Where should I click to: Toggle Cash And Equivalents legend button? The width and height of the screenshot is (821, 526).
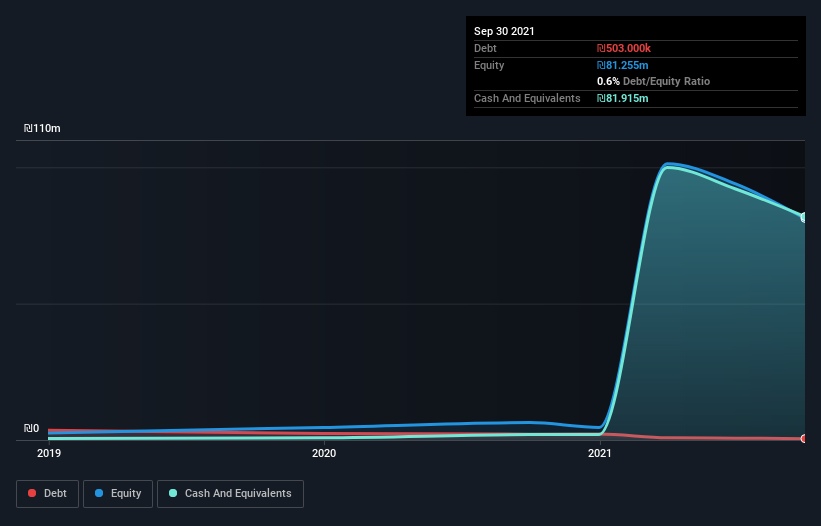point(230,494)
